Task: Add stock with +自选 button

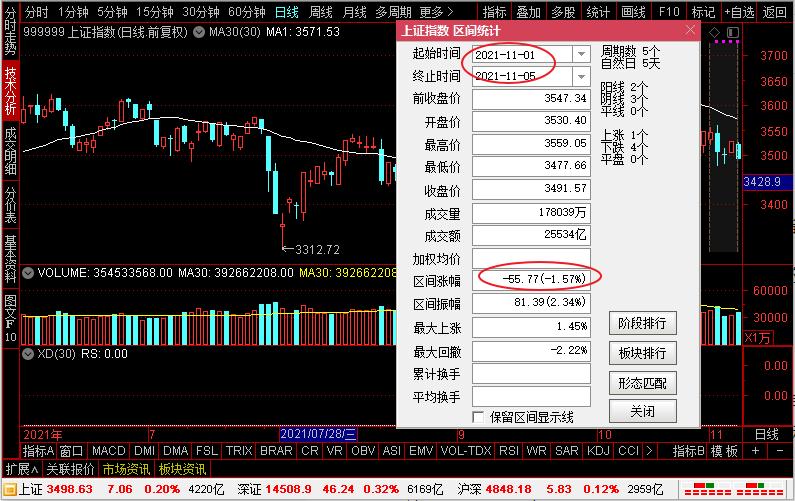Action: tap(739, 11)
